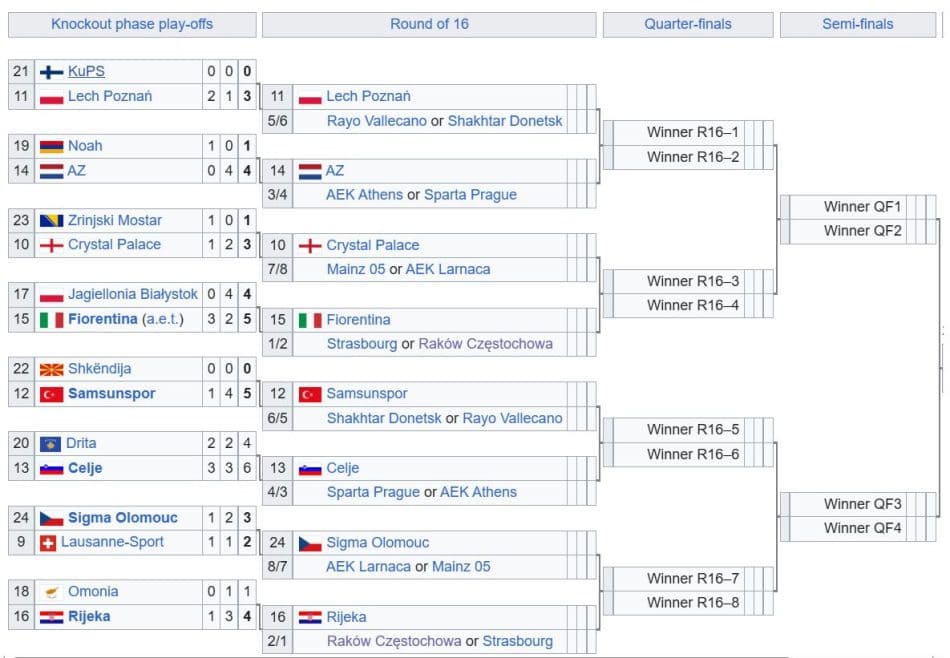This screenshot has width=950, height=658.
Task: Follow the Quarter-finals header link
Action: pos(688,24)
